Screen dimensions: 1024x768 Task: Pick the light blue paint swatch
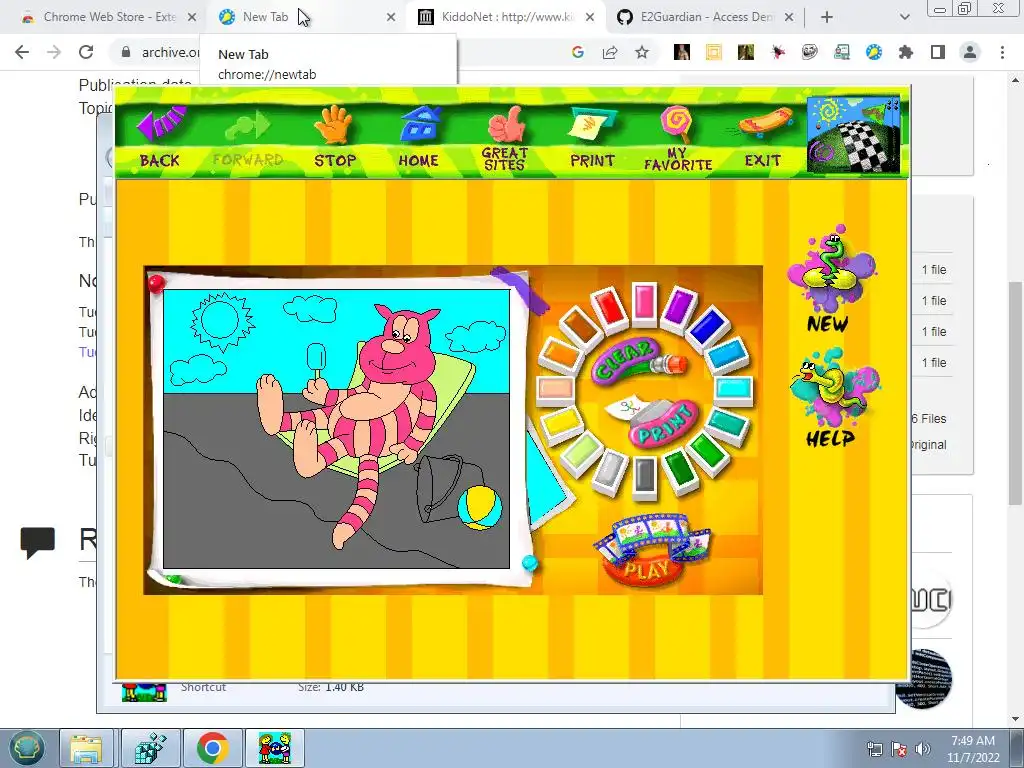pyautogui.click(x=728, y=355)
